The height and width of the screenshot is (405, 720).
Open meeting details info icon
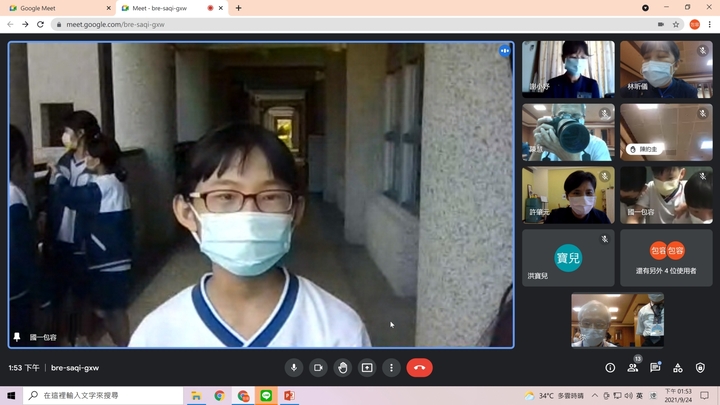(x=610, y=367)
